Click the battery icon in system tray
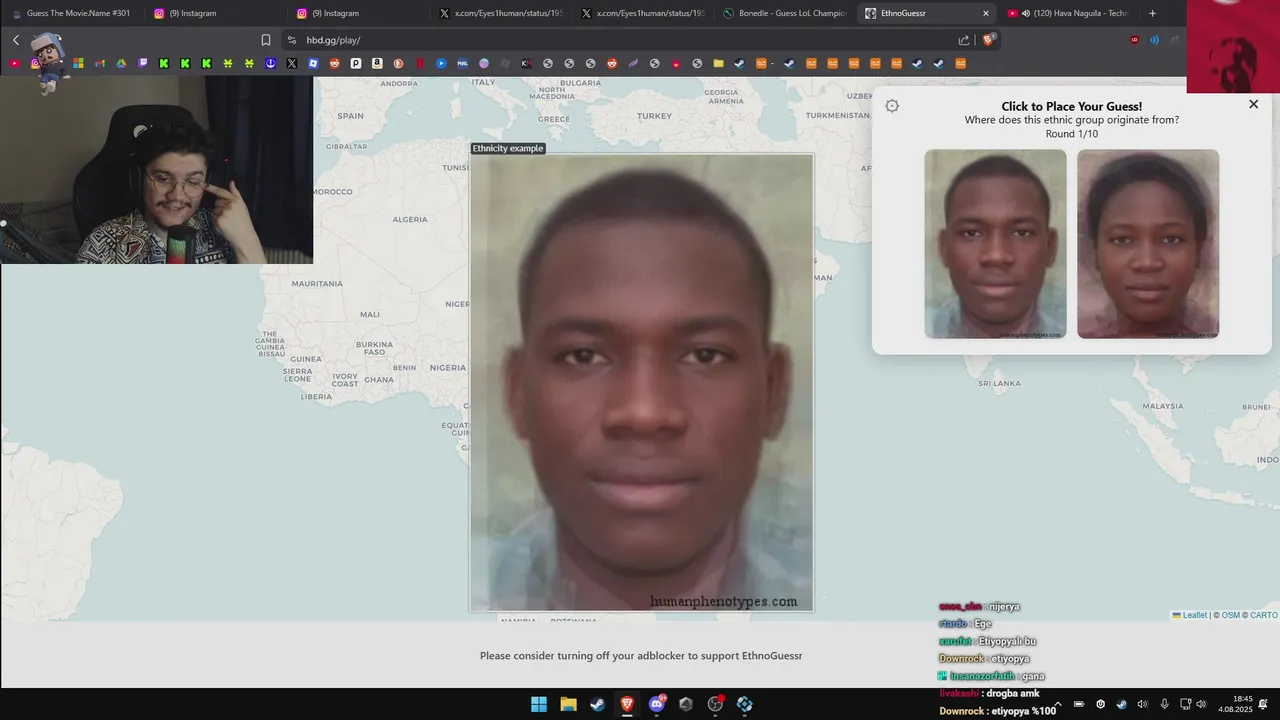 tap(1080, 704)
